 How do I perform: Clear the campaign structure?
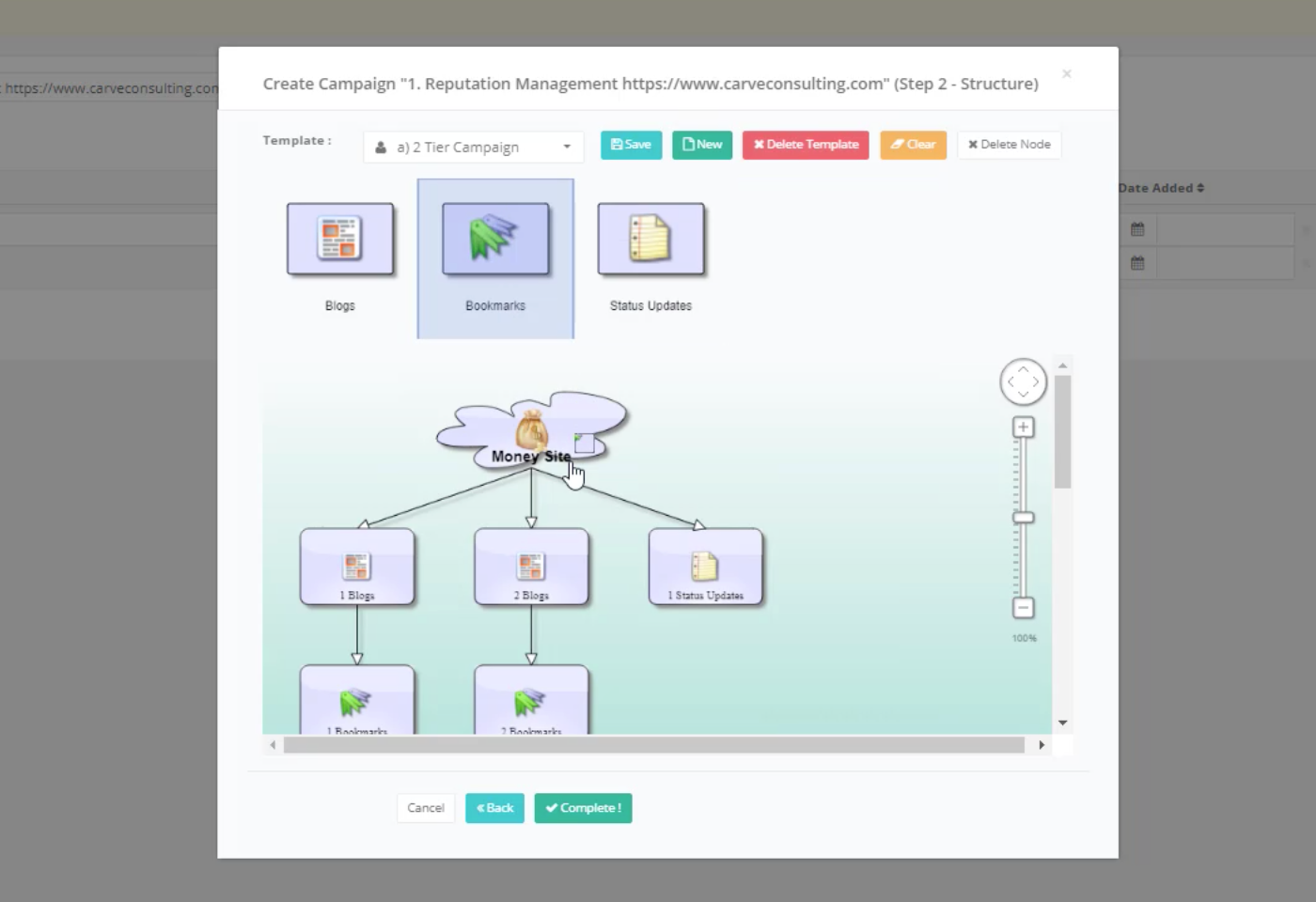coord(913,145)
